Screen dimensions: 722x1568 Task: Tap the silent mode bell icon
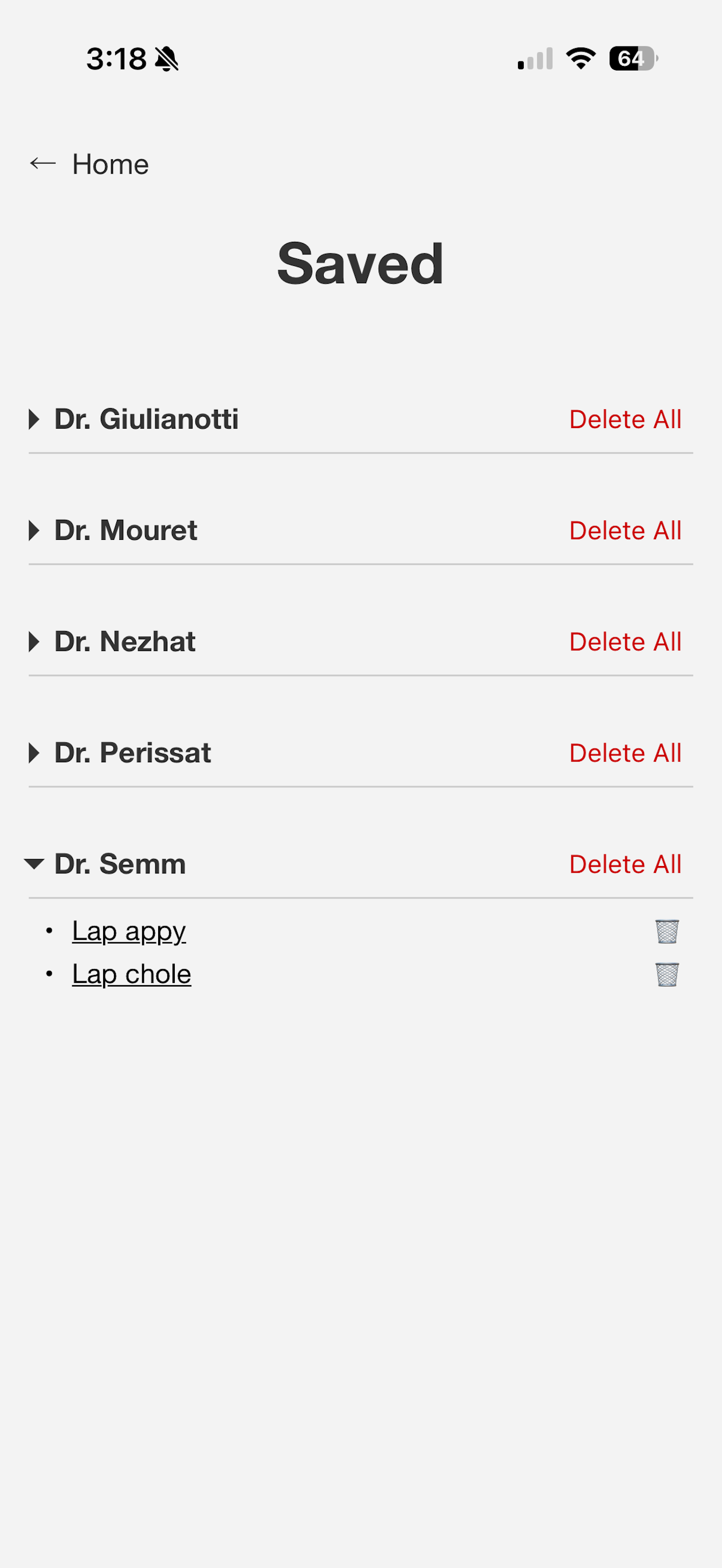(x=166, y=59)
